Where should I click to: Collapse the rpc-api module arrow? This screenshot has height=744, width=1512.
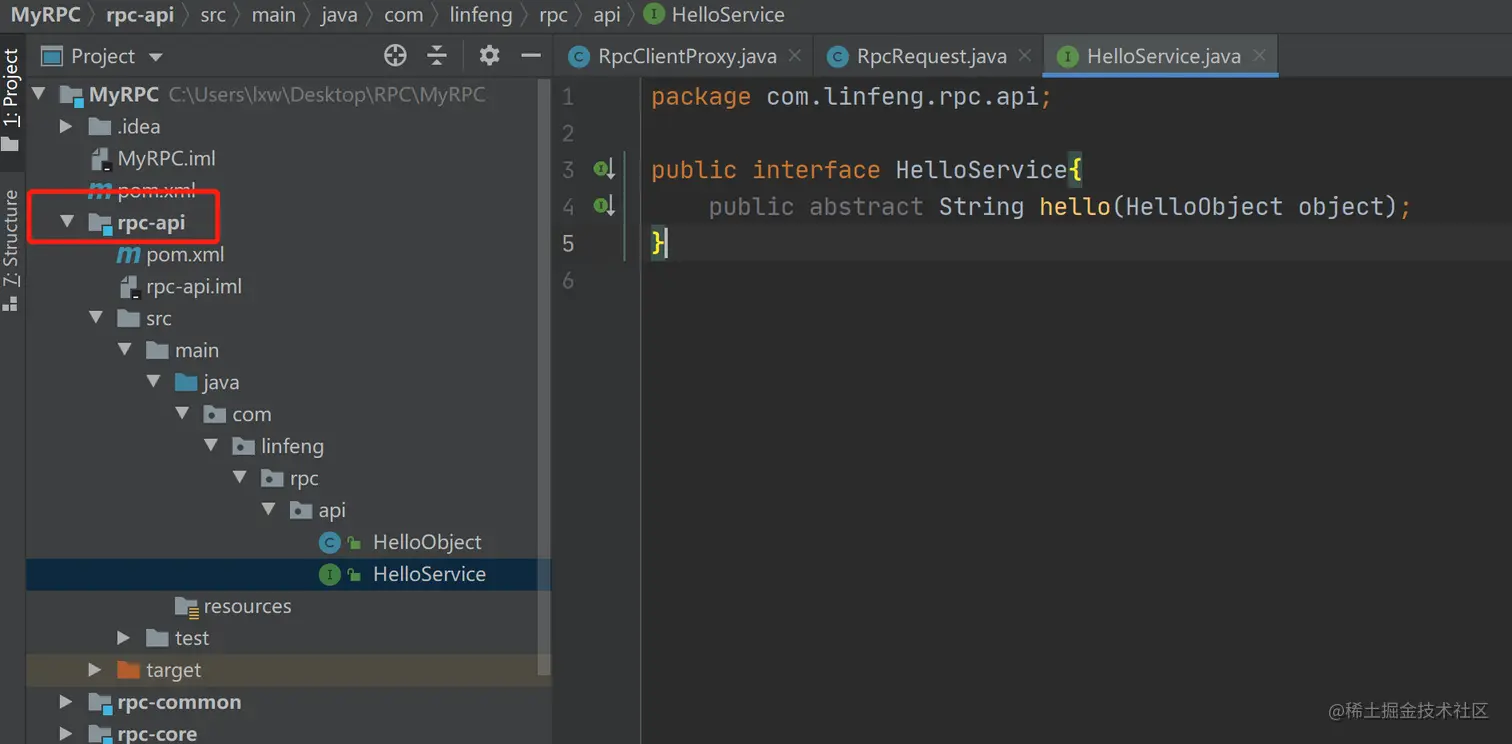tap(68, 223)
